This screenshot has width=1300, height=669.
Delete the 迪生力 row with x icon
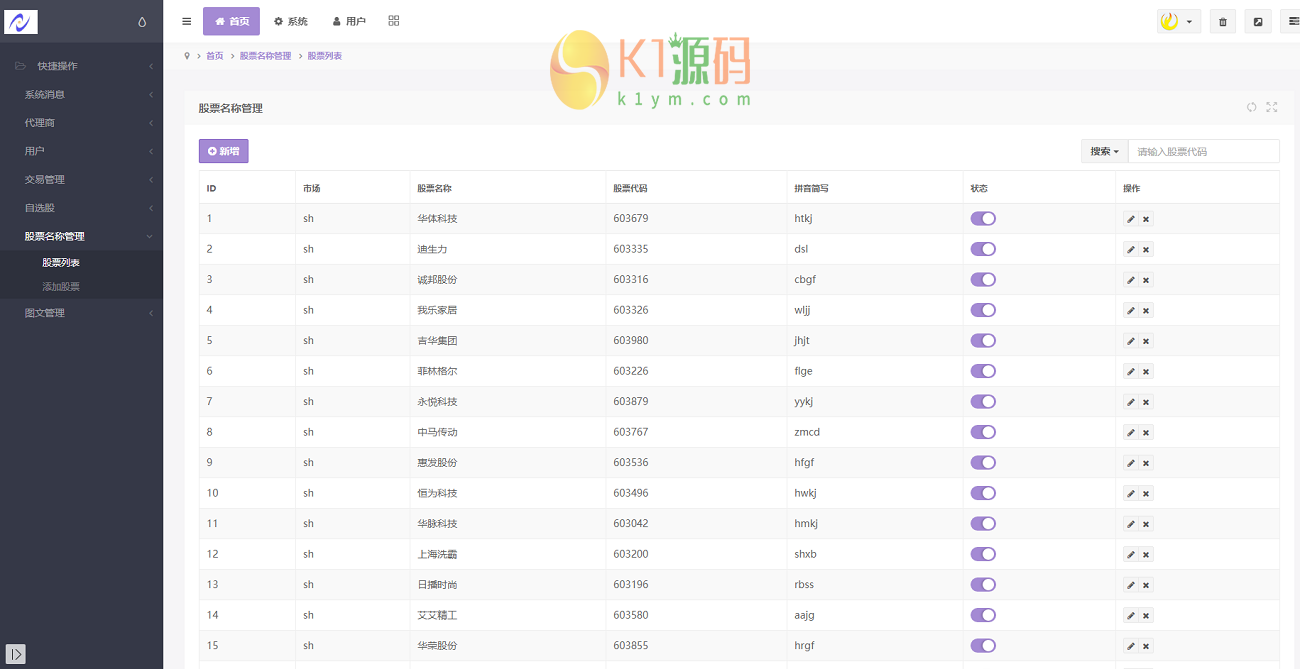(1146, 250)
